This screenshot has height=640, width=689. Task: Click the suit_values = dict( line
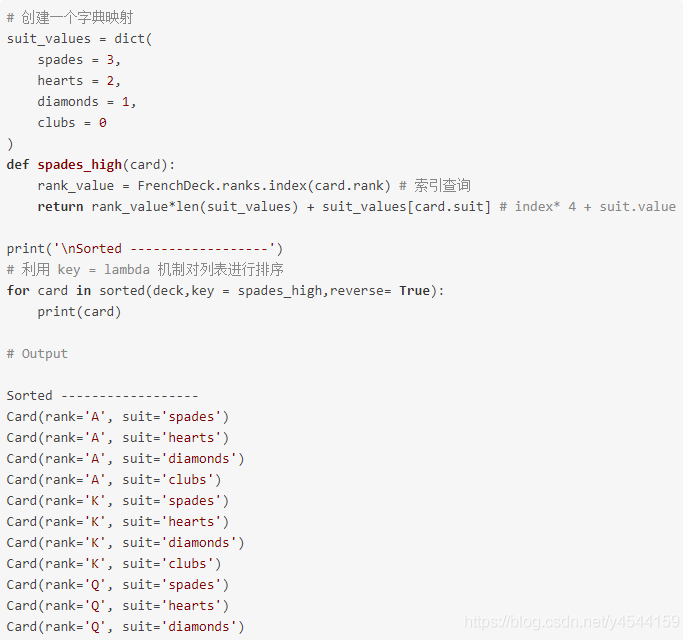coord(80,39)
